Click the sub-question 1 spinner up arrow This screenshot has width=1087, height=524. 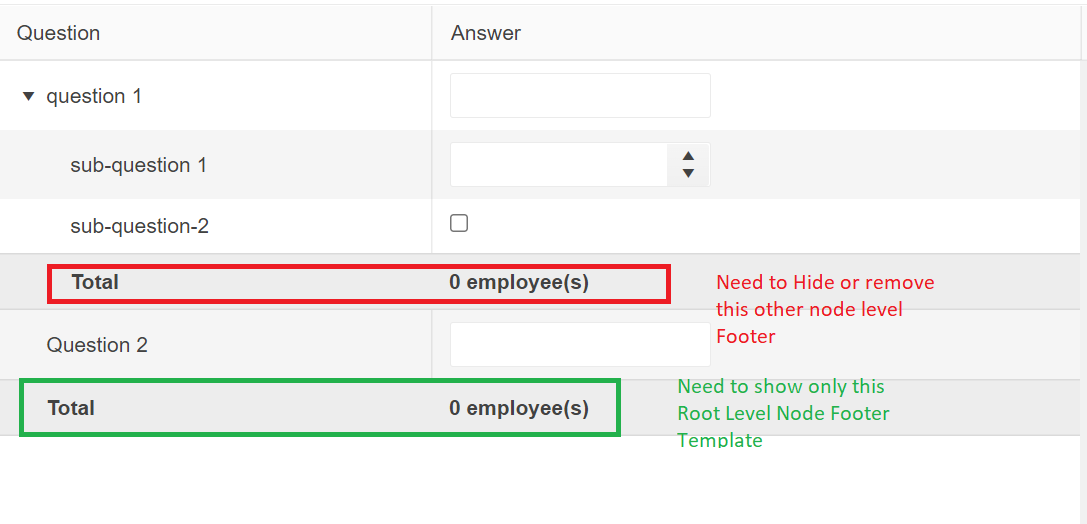[688, 156]
